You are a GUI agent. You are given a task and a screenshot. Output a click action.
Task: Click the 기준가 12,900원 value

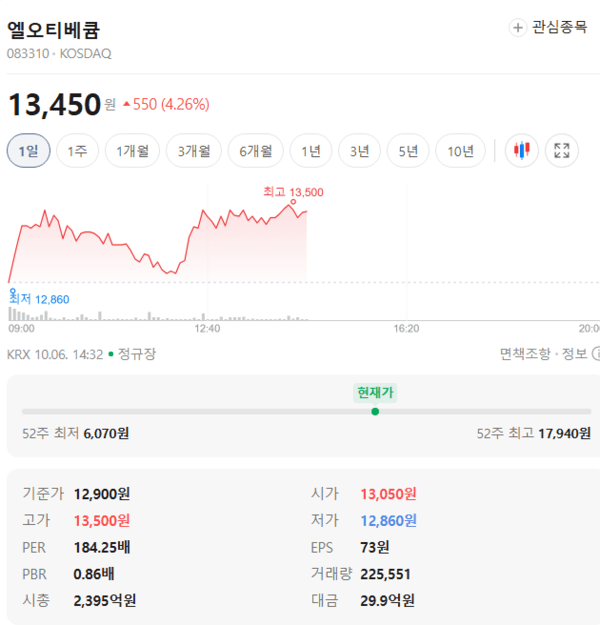point(102,494)
